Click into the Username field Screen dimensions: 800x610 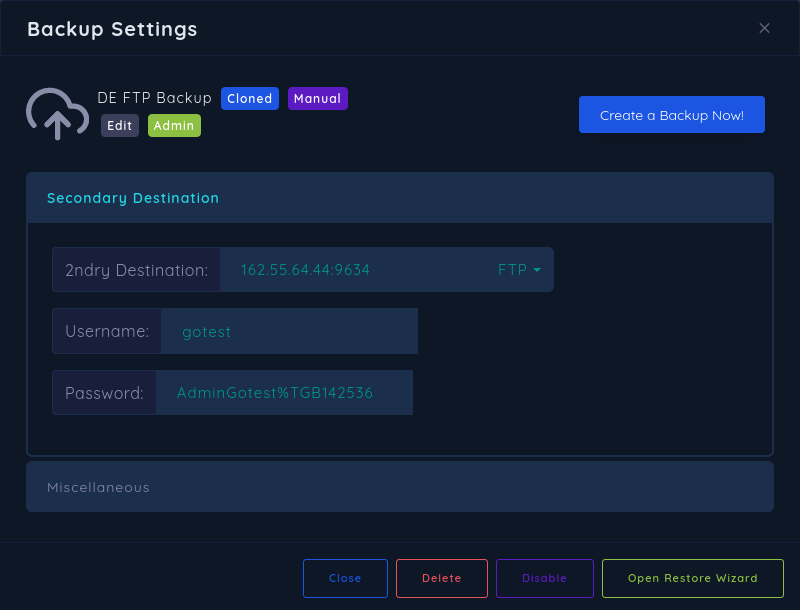[289, 331]
